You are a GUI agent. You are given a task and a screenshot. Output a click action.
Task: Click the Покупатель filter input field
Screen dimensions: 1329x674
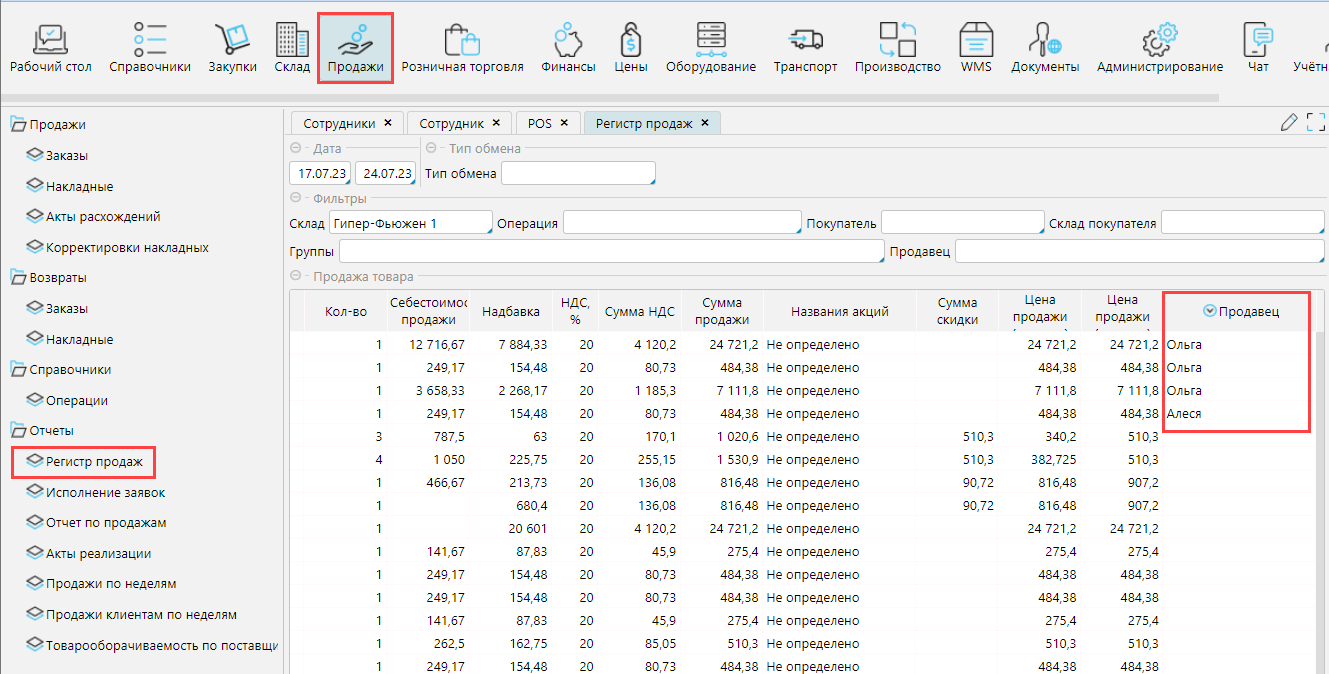point(962,223)
